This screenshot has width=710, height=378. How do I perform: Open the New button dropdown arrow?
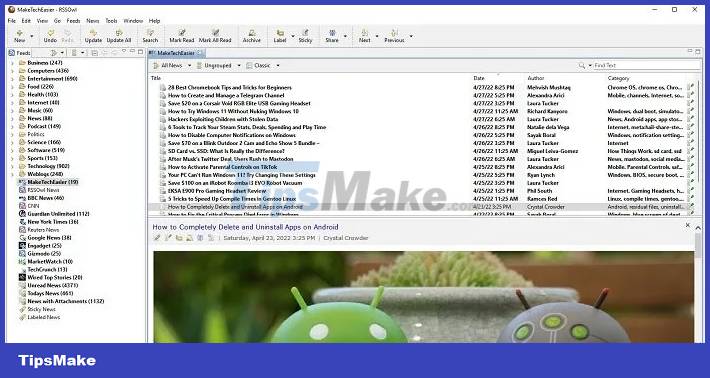(32, 36)
